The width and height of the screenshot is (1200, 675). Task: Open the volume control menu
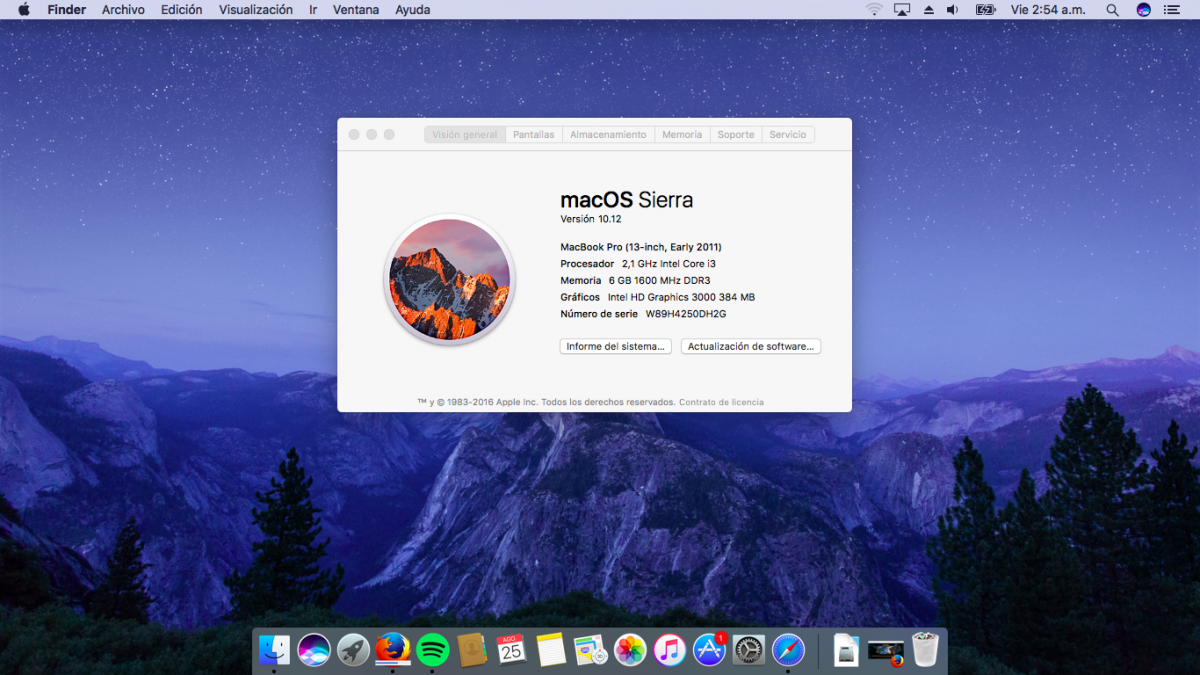pos(953,10)
